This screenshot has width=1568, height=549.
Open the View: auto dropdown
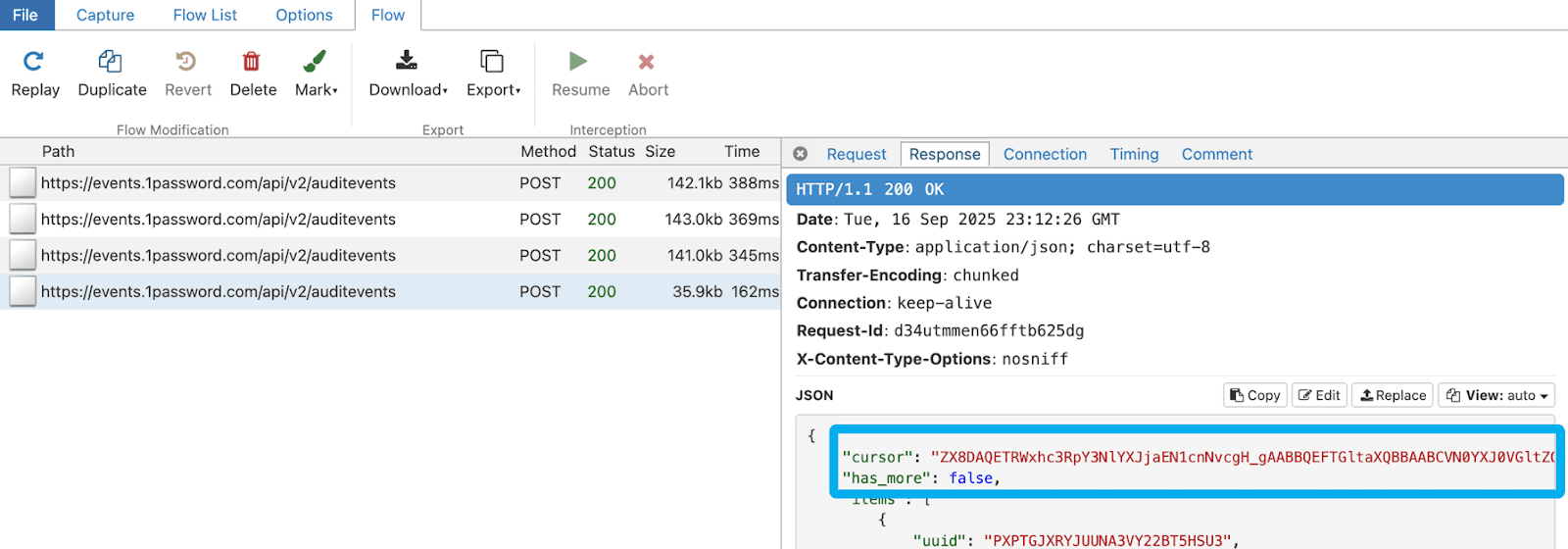pyautogui.click(x=1496, y=395)
